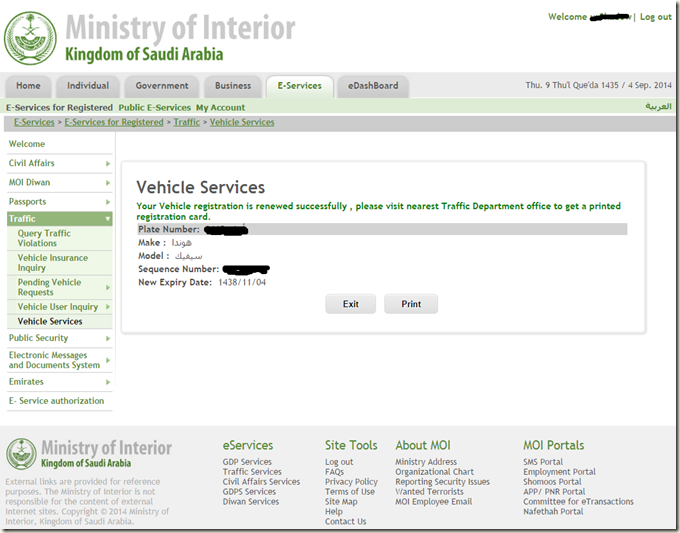Log out using the top-right link
Image resolution: width=680 pixels, height=533 pixels.
click(x=655, y=17)
